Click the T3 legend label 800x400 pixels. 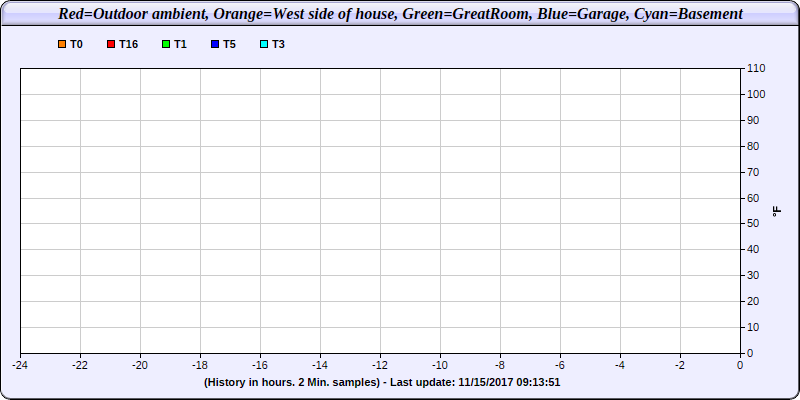(x=278, y=44)
